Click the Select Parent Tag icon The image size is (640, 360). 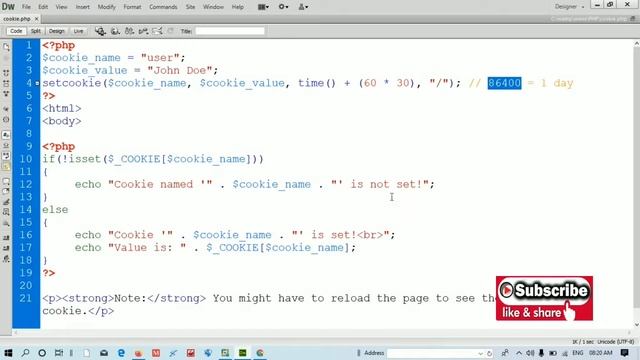[6, 109]
